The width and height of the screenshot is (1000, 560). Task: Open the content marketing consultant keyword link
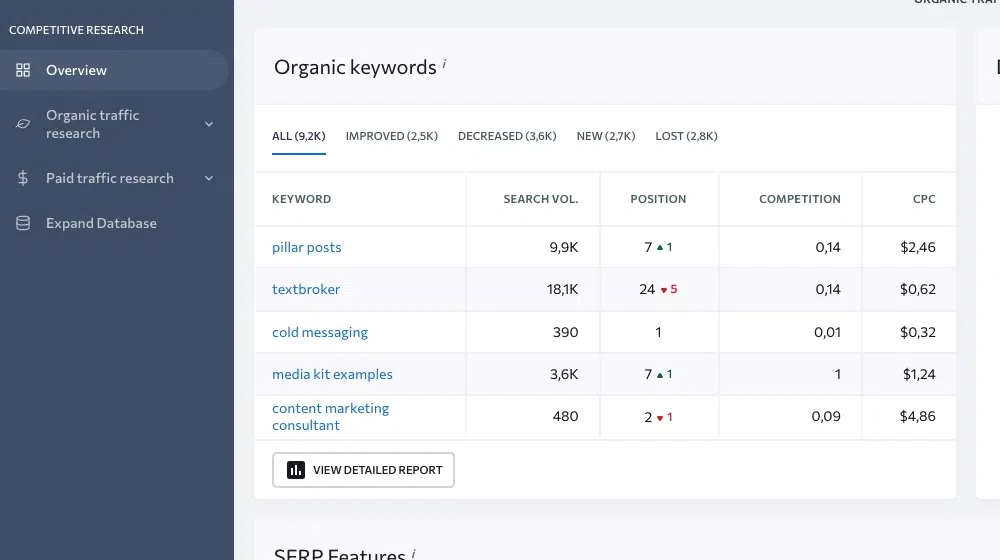coord(330,416)
